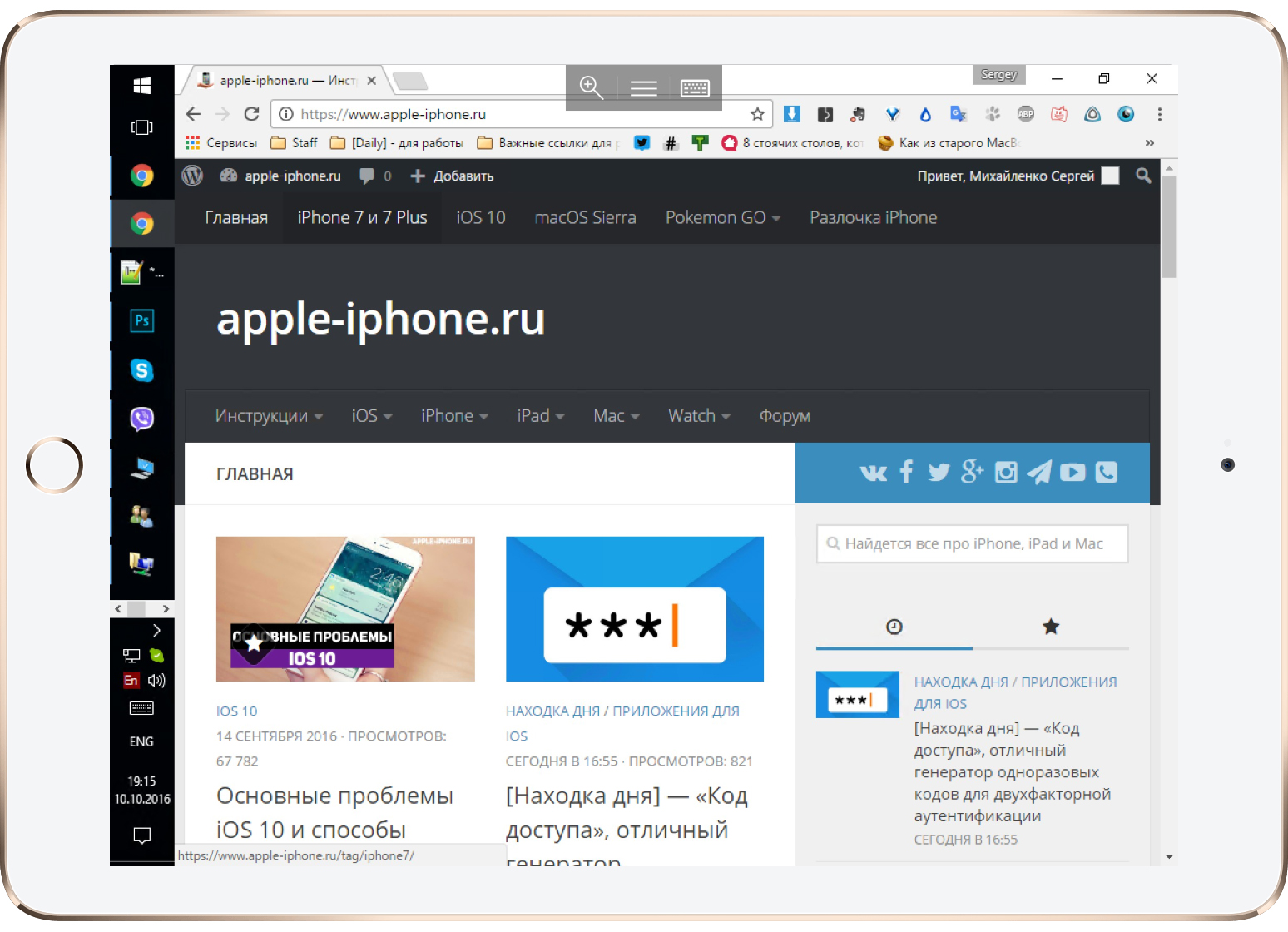This screenshot has width=1288, height=932.
Task: Open the iPhone 7 и 7 Plus menu item
Action: pyautogui.click(x=362, y=218)
